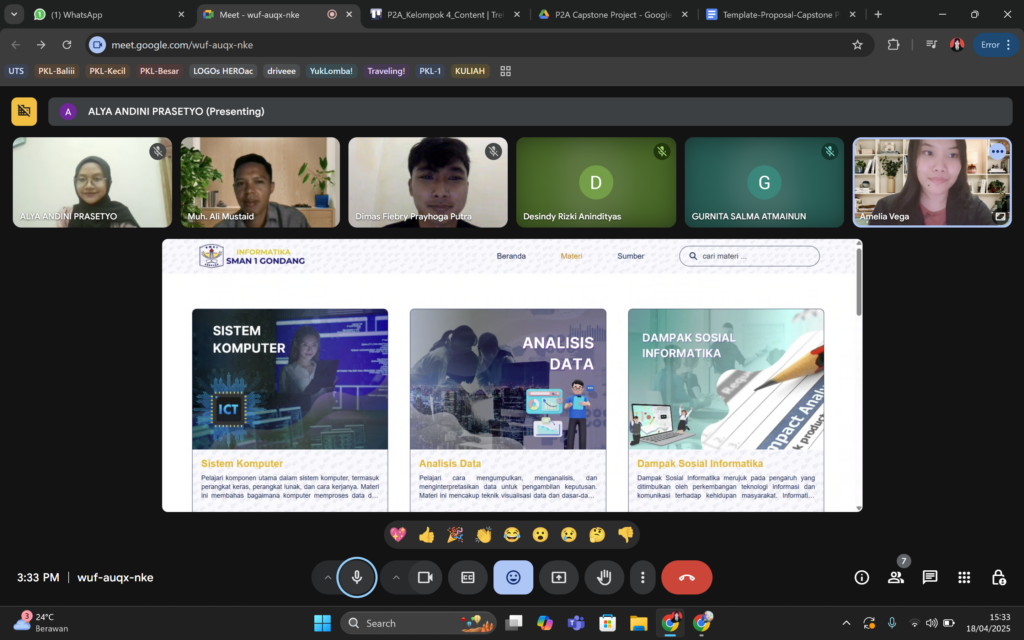Hide the emoji reactions bar
Viewport: 1024px width, 640px height.
point(513,577)
